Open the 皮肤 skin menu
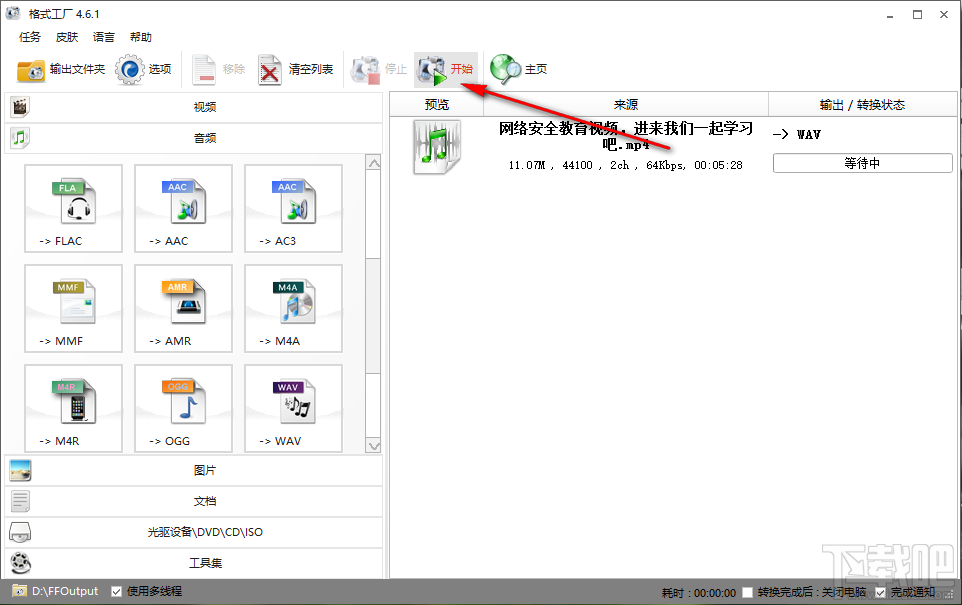Image resolution: width=962 pixels, height=605 pixels. (x=67, y=37)
